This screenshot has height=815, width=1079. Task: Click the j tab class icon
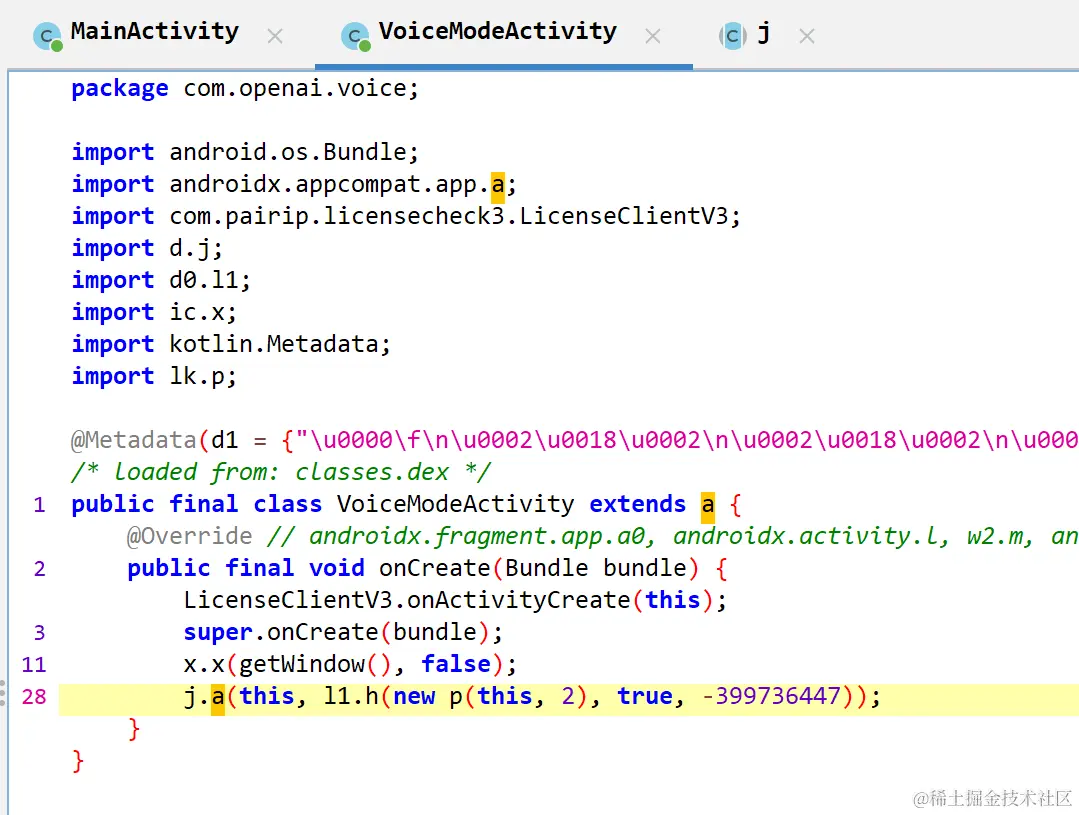coord(733,36)
